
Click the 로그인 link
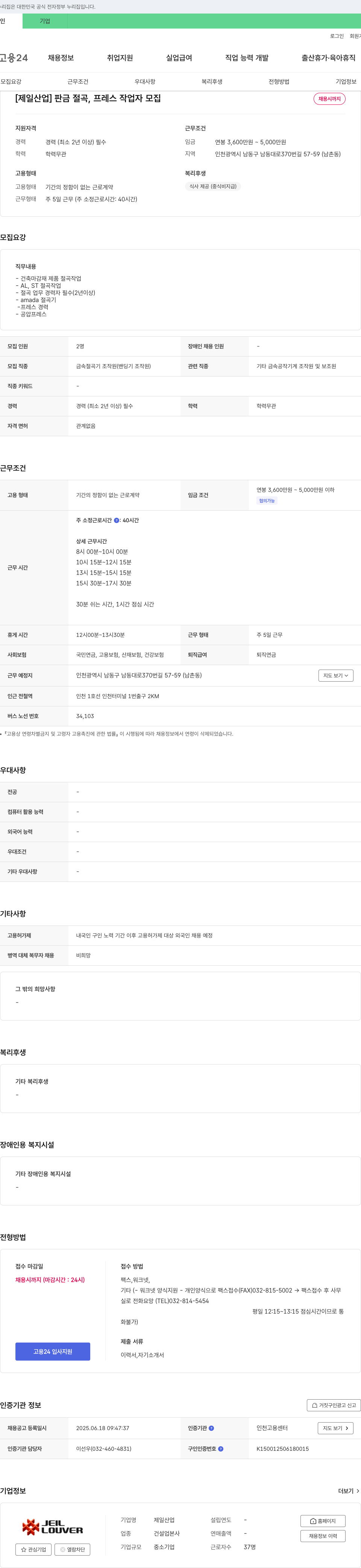337,36
